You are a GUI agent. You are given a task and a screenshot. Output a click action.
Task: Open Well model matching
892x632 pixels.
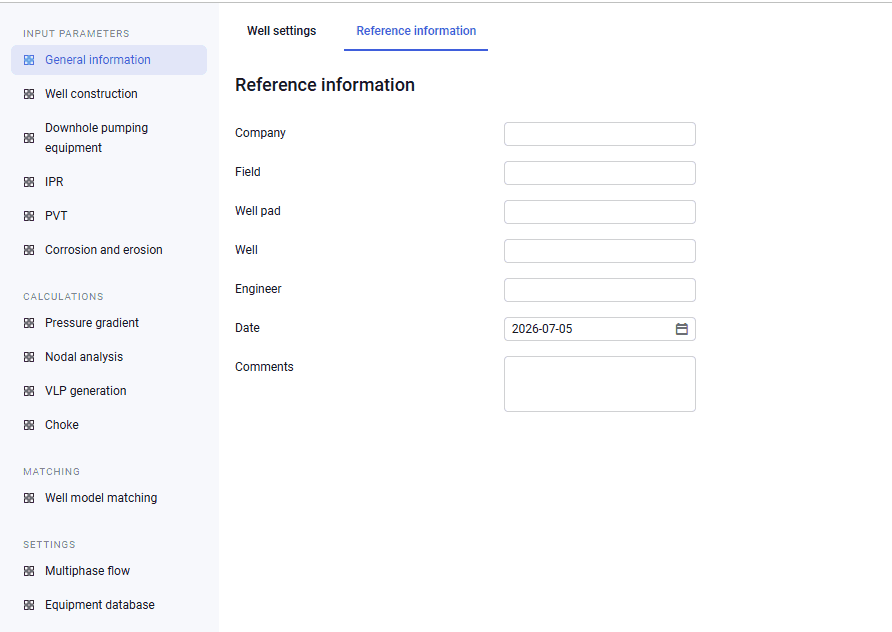pyautogui.click(x=101, y=498)
